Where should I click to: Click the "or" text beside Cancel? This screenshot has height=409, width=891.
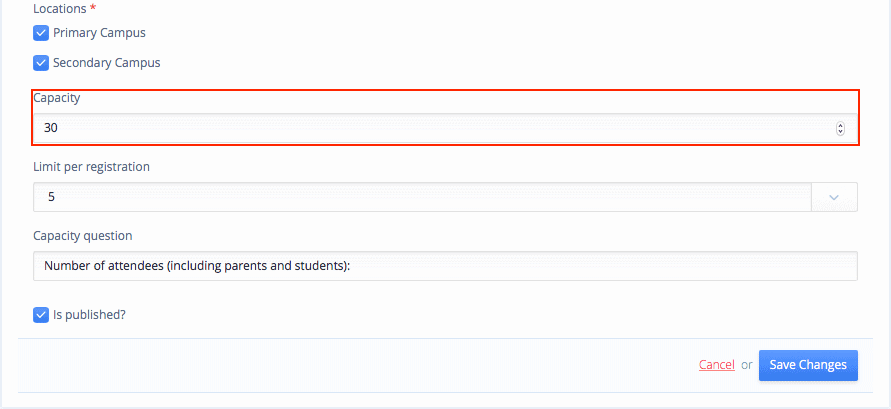coord(747,365)
